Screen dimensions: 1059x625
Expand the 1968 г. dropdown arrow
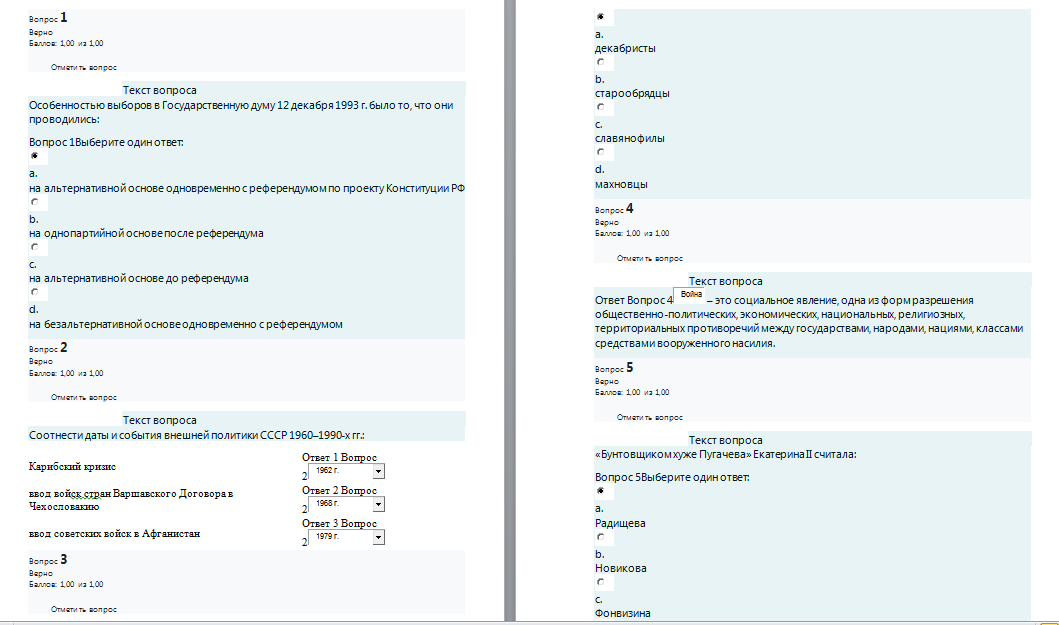pos(378,504)
